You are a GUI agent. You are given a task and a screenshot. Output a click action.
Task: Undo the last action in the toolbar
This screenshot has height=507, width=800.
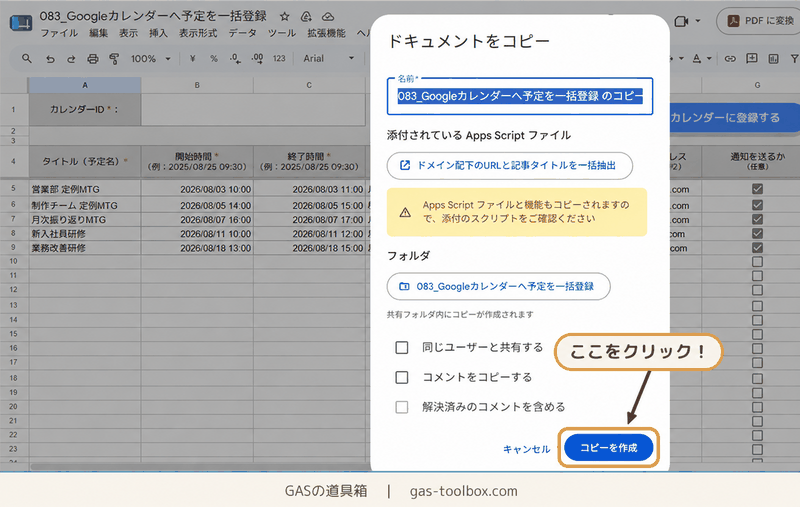tap(50, 59)
